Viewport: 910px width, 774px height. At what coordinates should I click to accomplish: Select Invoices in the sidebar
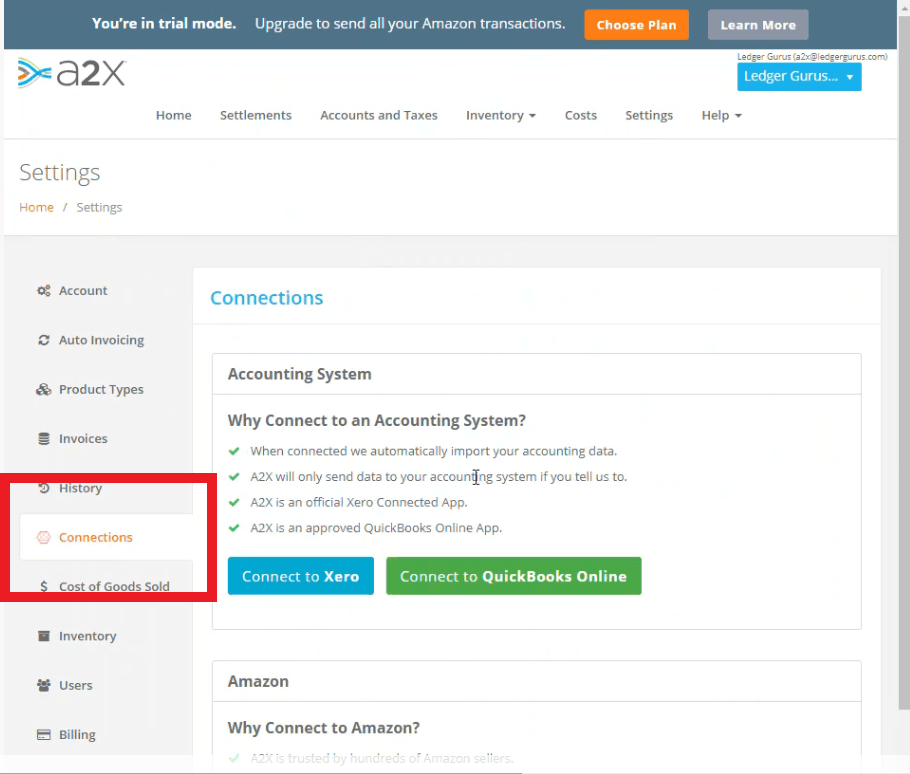83,439
